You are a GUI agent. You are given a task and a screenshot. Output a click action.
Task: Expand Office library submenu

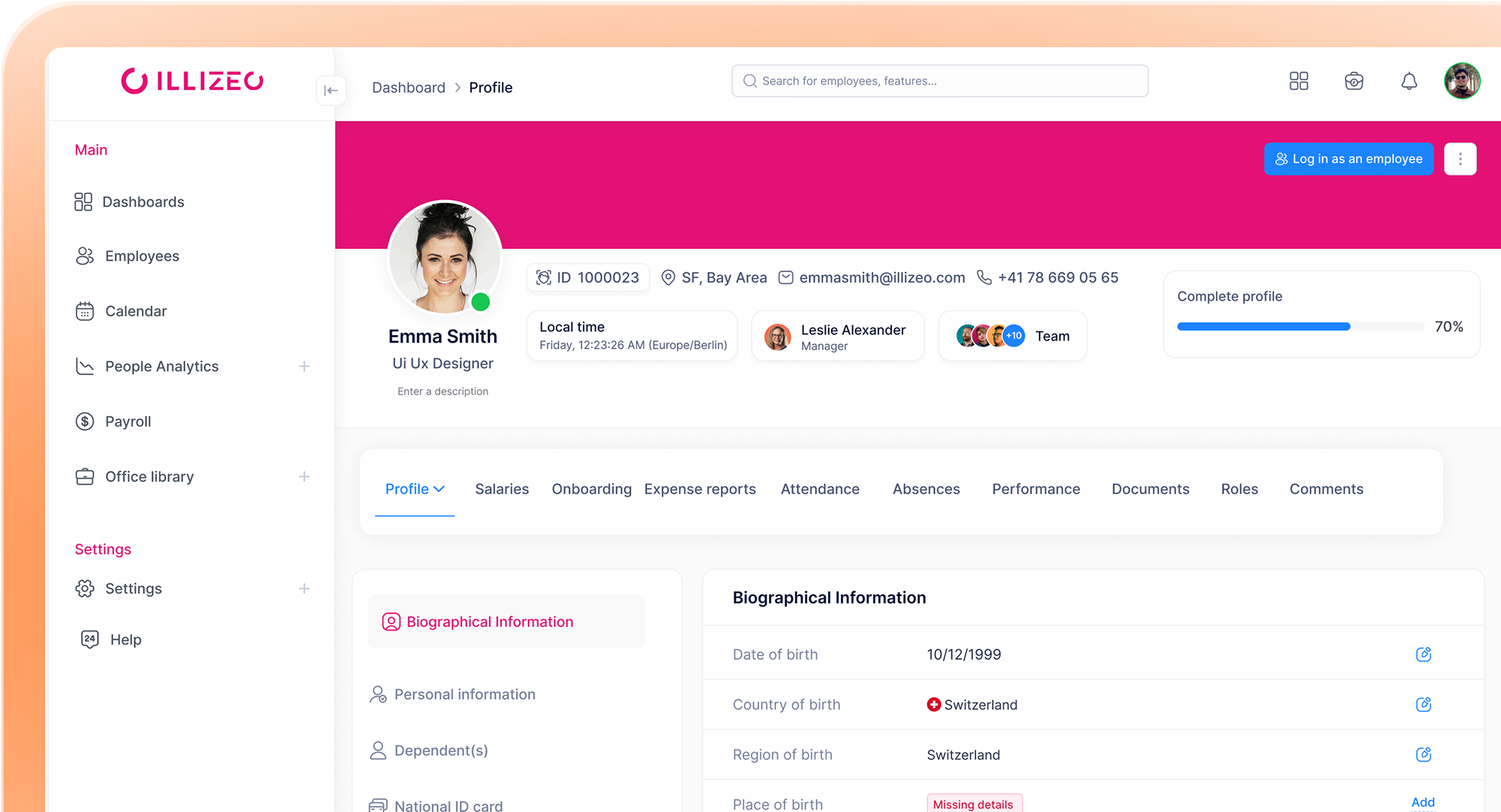[x=304, y=477]
